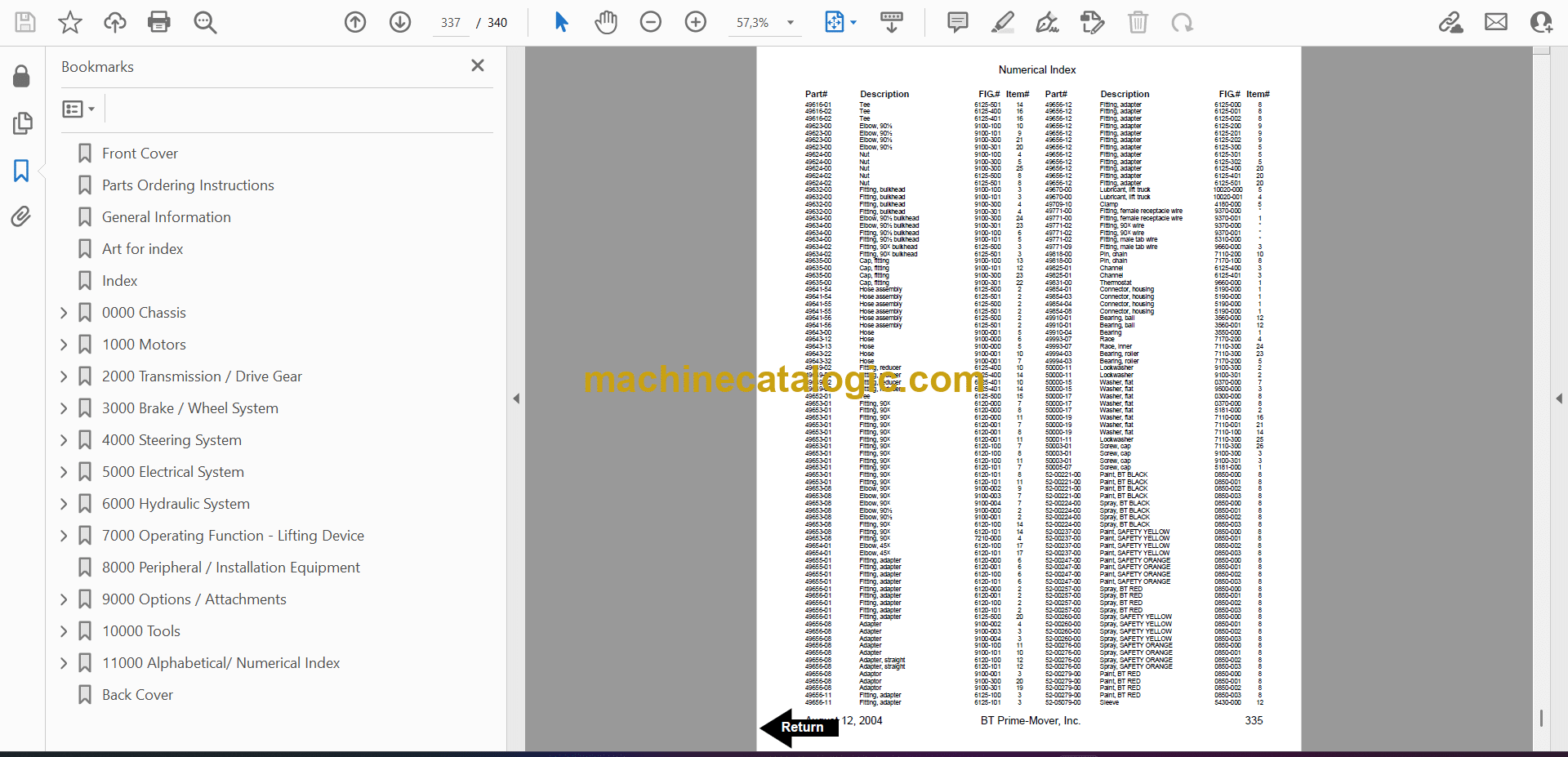Expand the 10000 Tools bookmark

[x=64, y=631]
